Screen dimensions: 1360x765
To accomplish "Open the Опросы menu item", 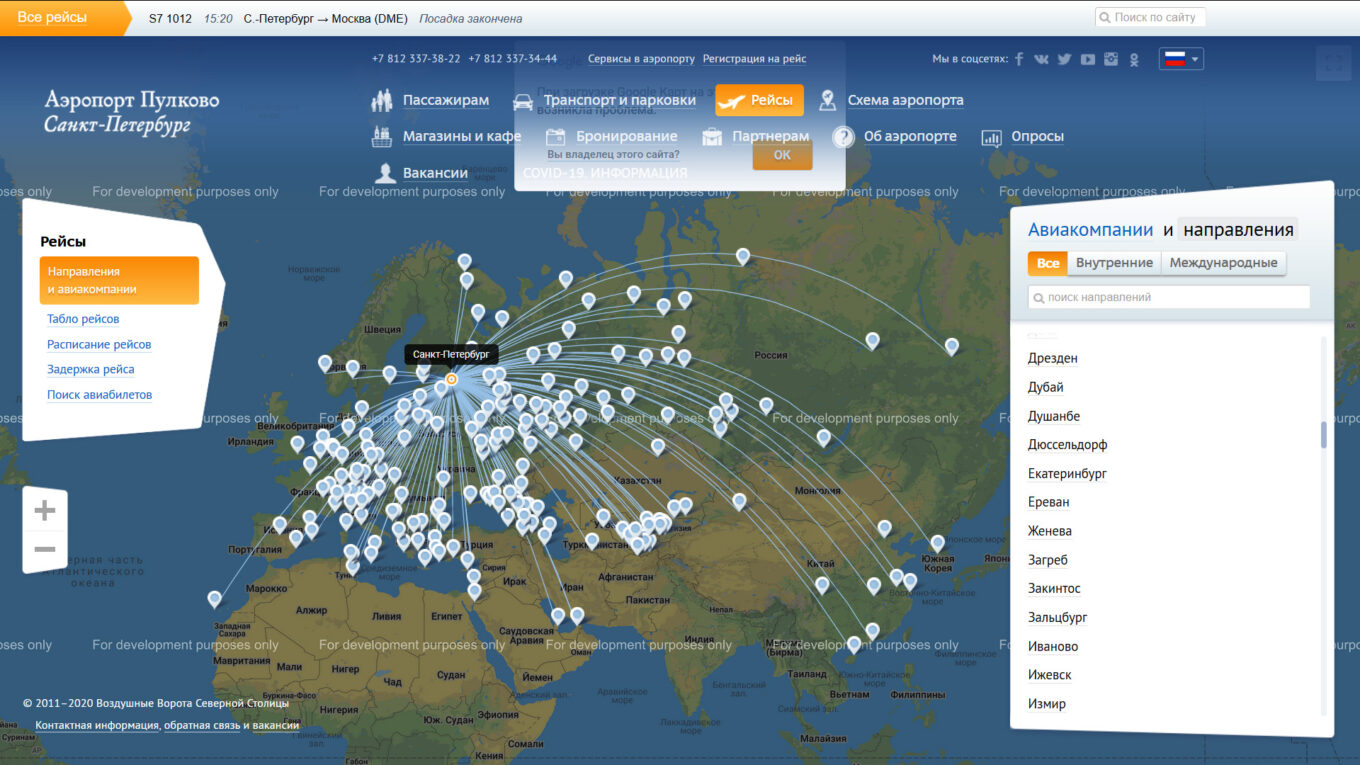I will click(1037, 136).
